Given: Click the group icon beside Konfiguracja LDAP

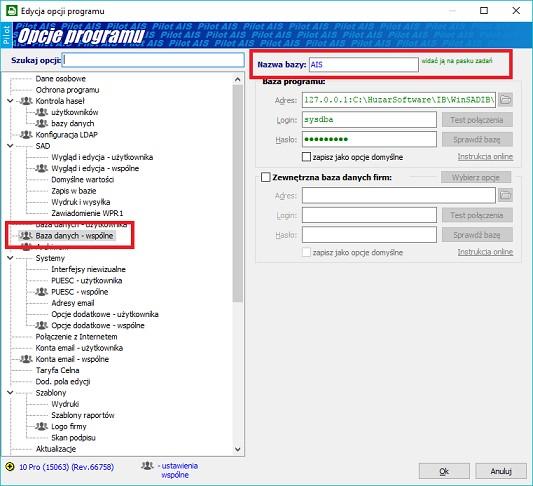Looking at the screenshot, I should pos(26,135).
